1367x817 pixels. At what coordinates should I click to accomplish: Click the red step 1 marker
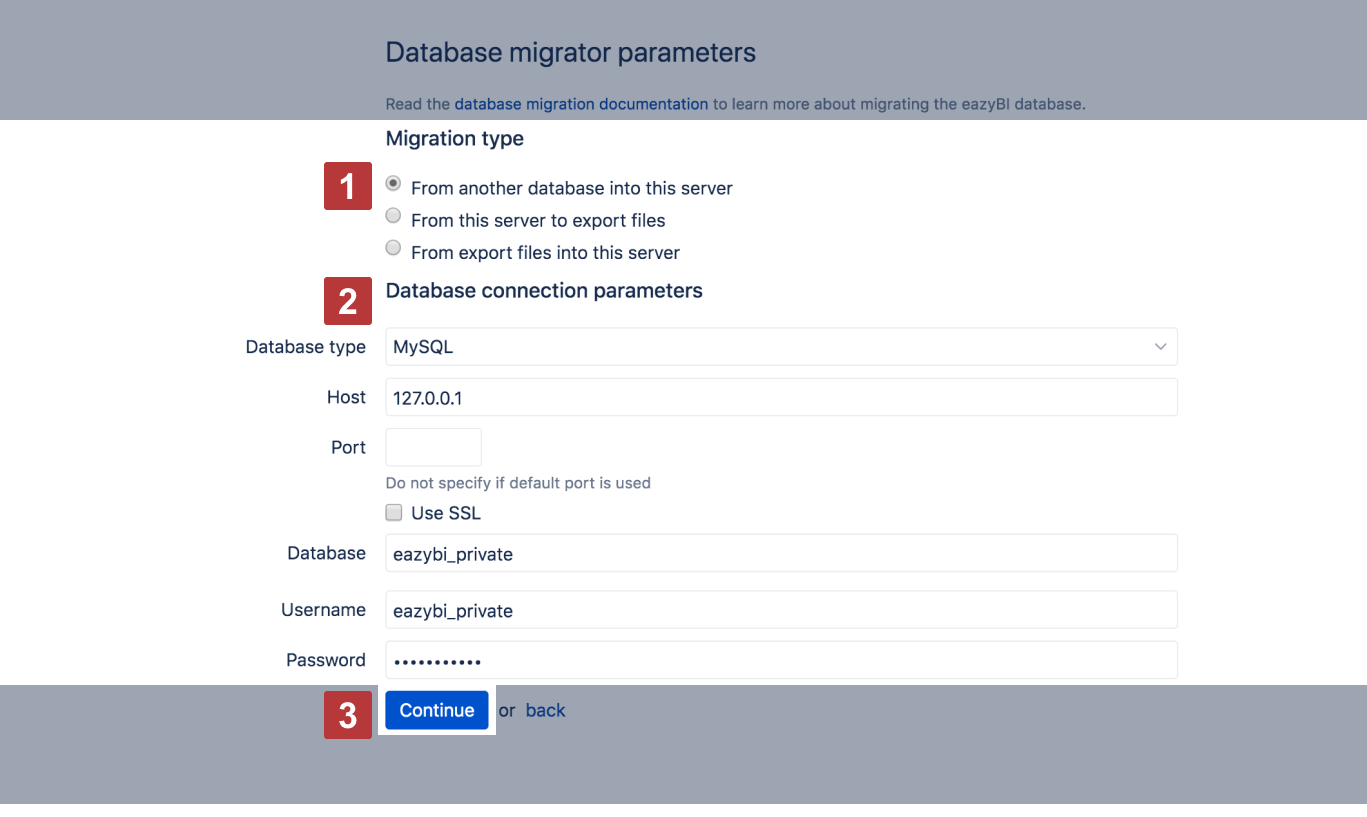[x=347, y=186]
